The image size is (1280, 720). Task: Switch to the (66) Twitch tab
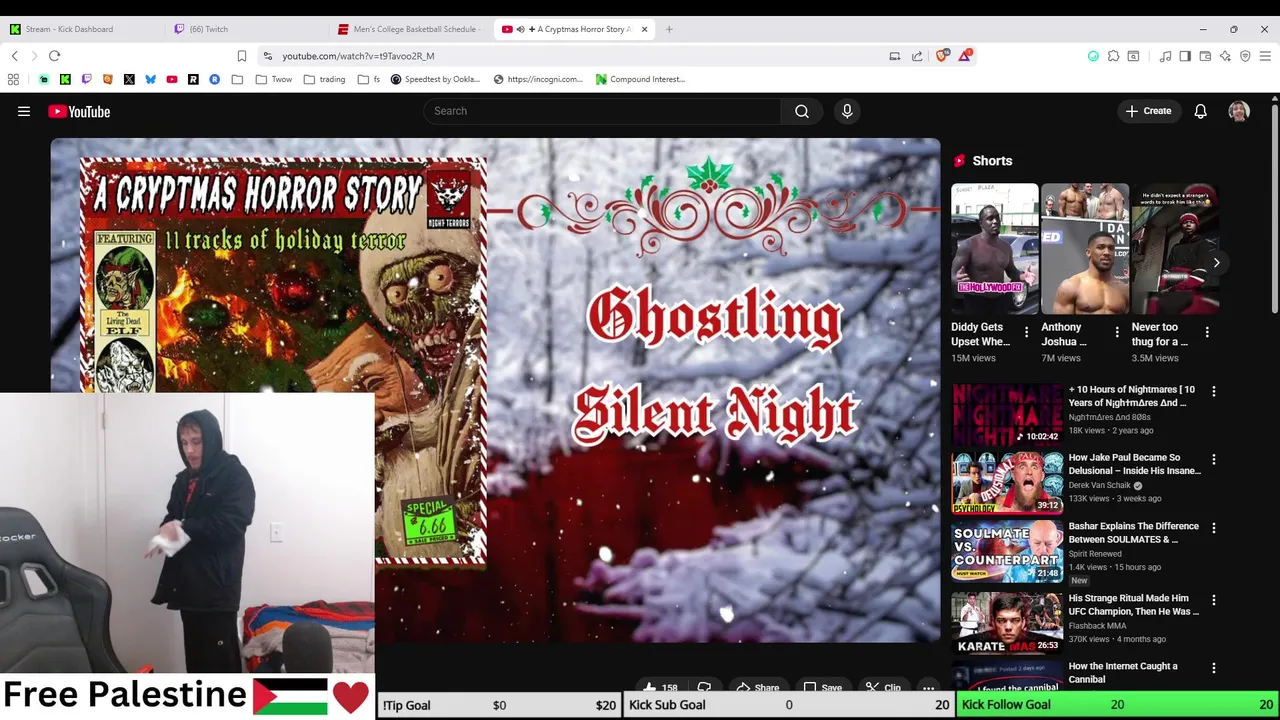point(246,29)
